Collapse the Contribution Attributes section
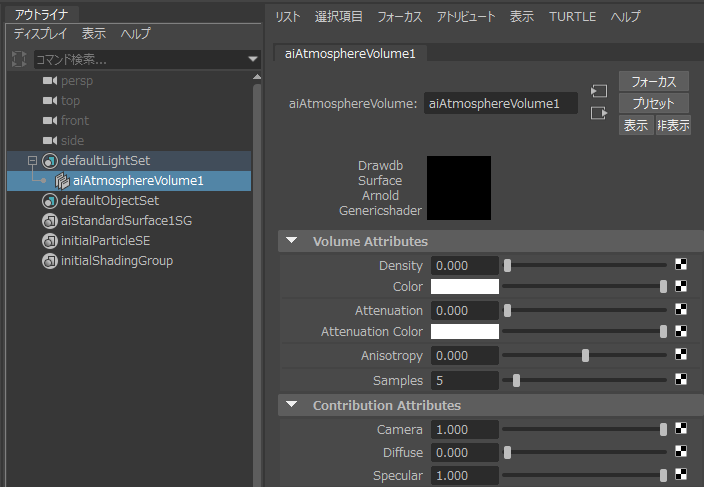 pyautogui.click(x=291, y=404)
